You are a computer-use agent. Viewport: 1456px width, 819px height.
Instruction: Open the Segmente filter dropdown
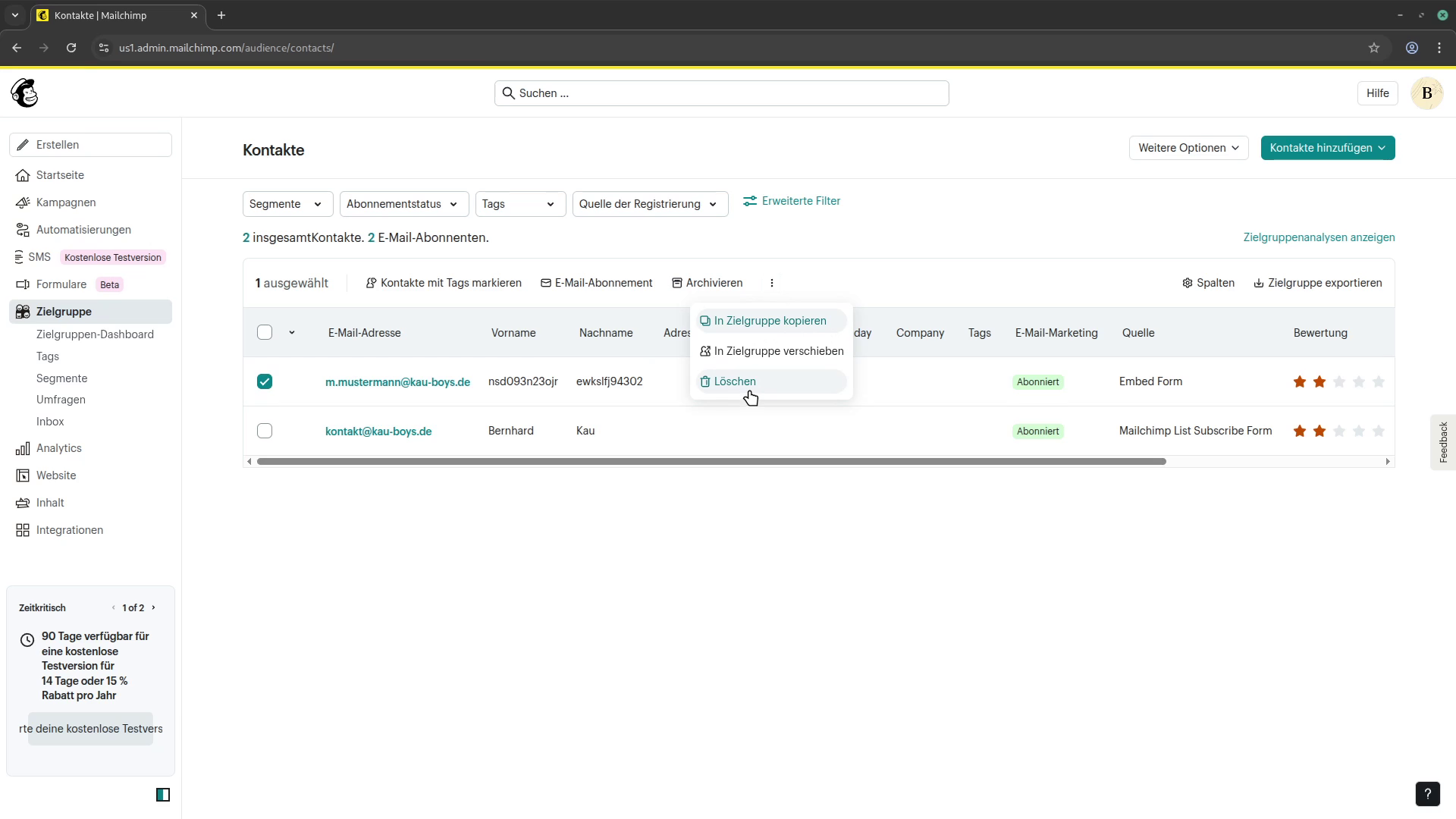[x=287, y=204]
